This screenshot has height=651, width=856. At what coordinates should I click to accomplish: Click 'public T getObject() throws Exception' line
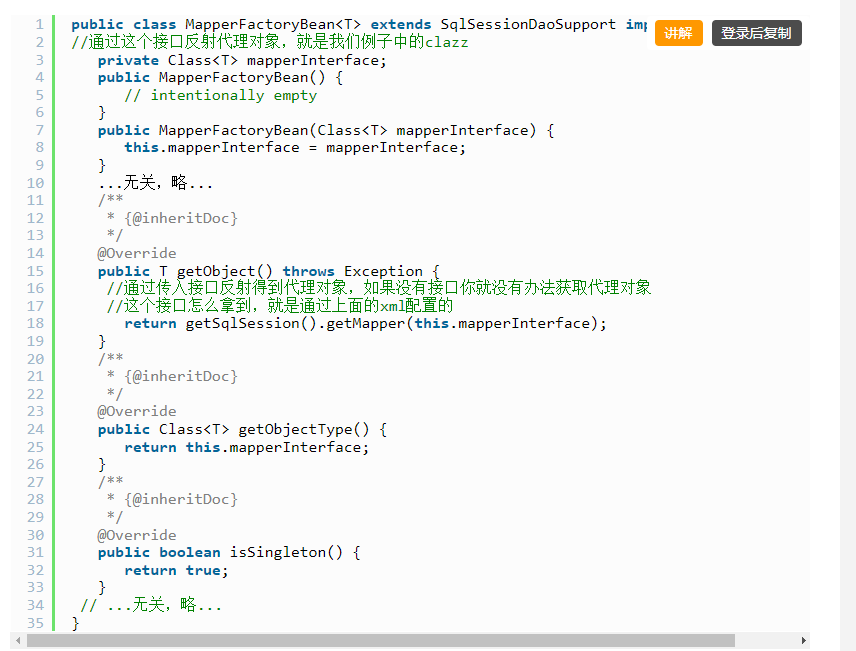pos(269,271)
